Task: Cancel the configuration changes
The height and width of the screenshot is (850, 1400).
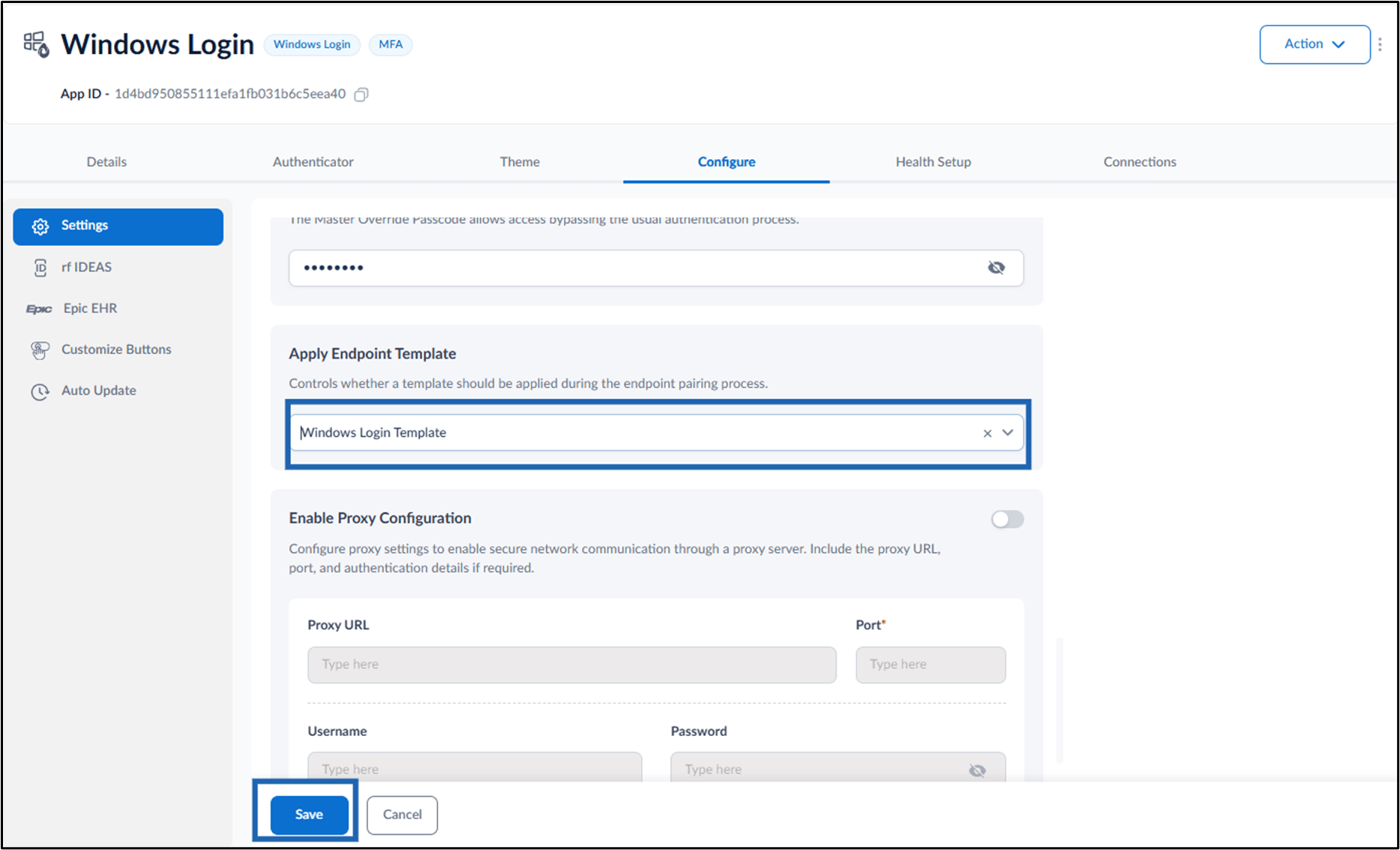Action: click(x=402, y=815)
